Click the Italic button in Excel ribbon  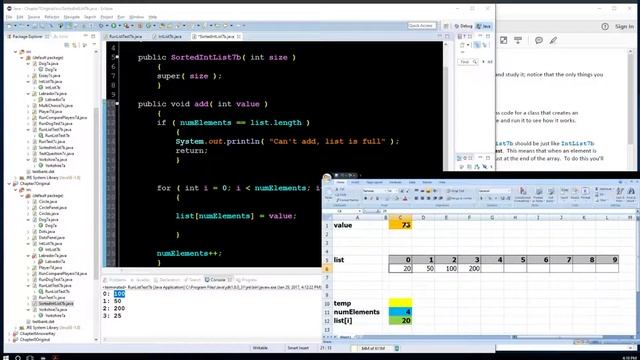tap(371, 198)
